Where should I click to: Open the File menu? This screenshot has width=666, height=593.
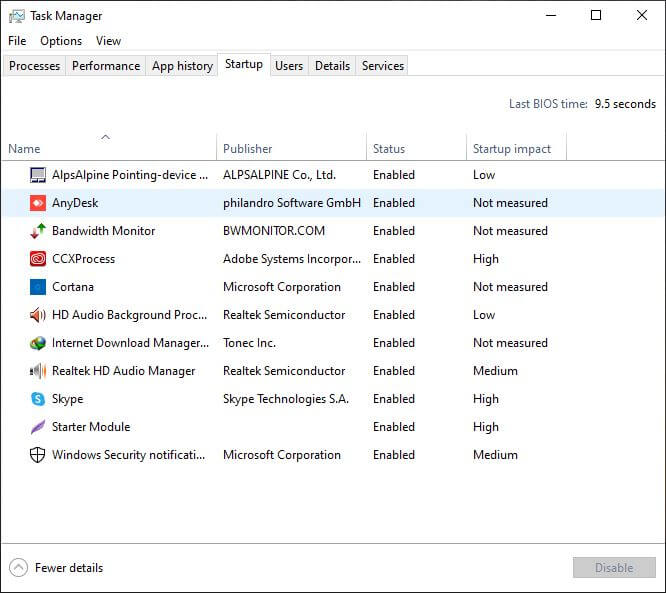coord(17,41)
